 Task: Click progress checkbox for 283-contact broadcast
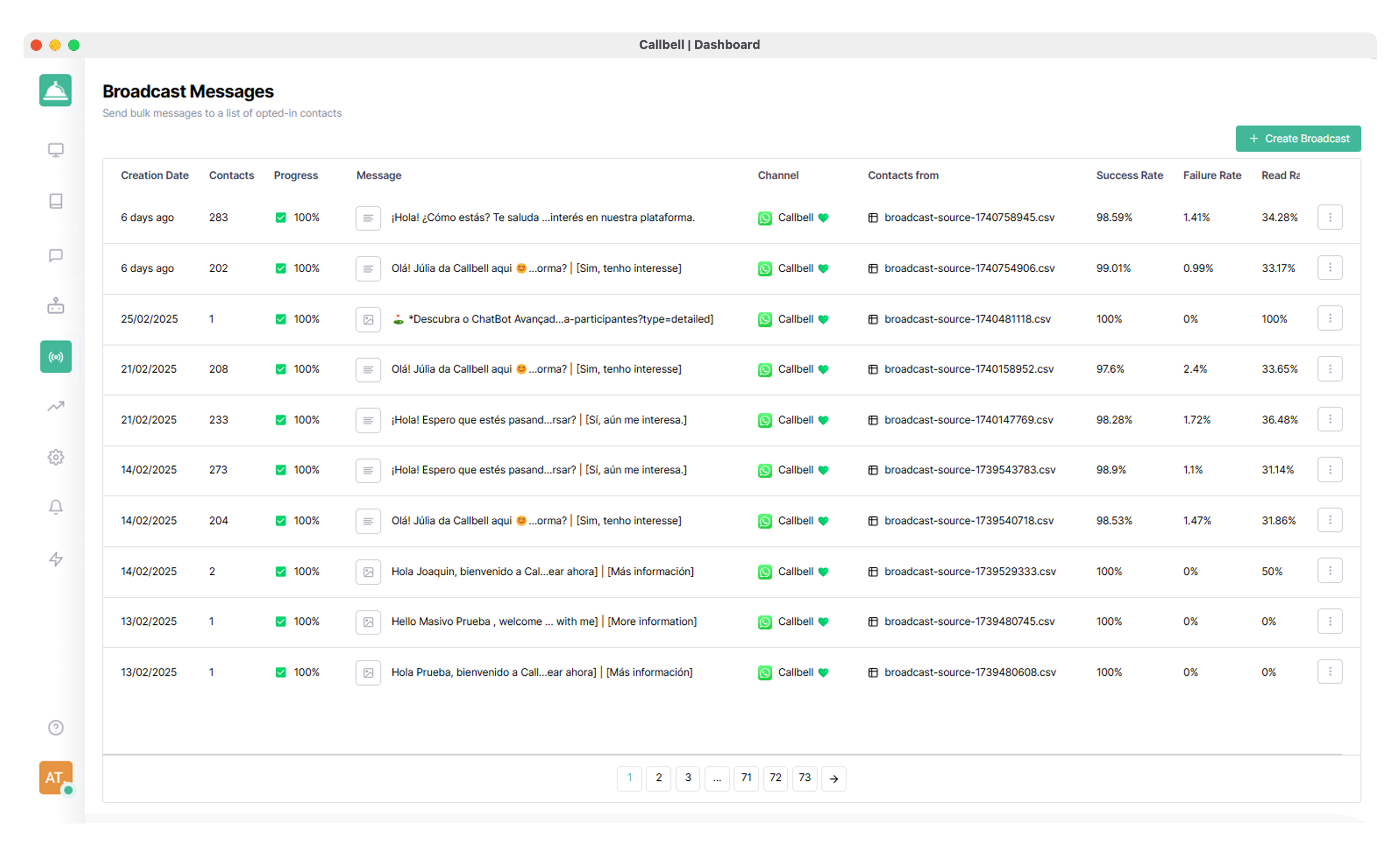tap(281, 218)
